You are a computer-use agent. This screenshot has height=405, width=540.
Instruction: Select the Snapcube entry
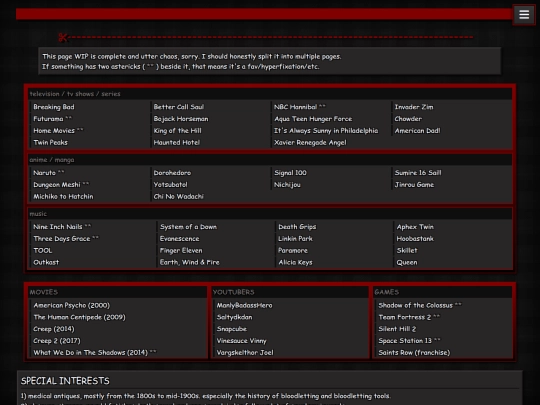(232, 329)
